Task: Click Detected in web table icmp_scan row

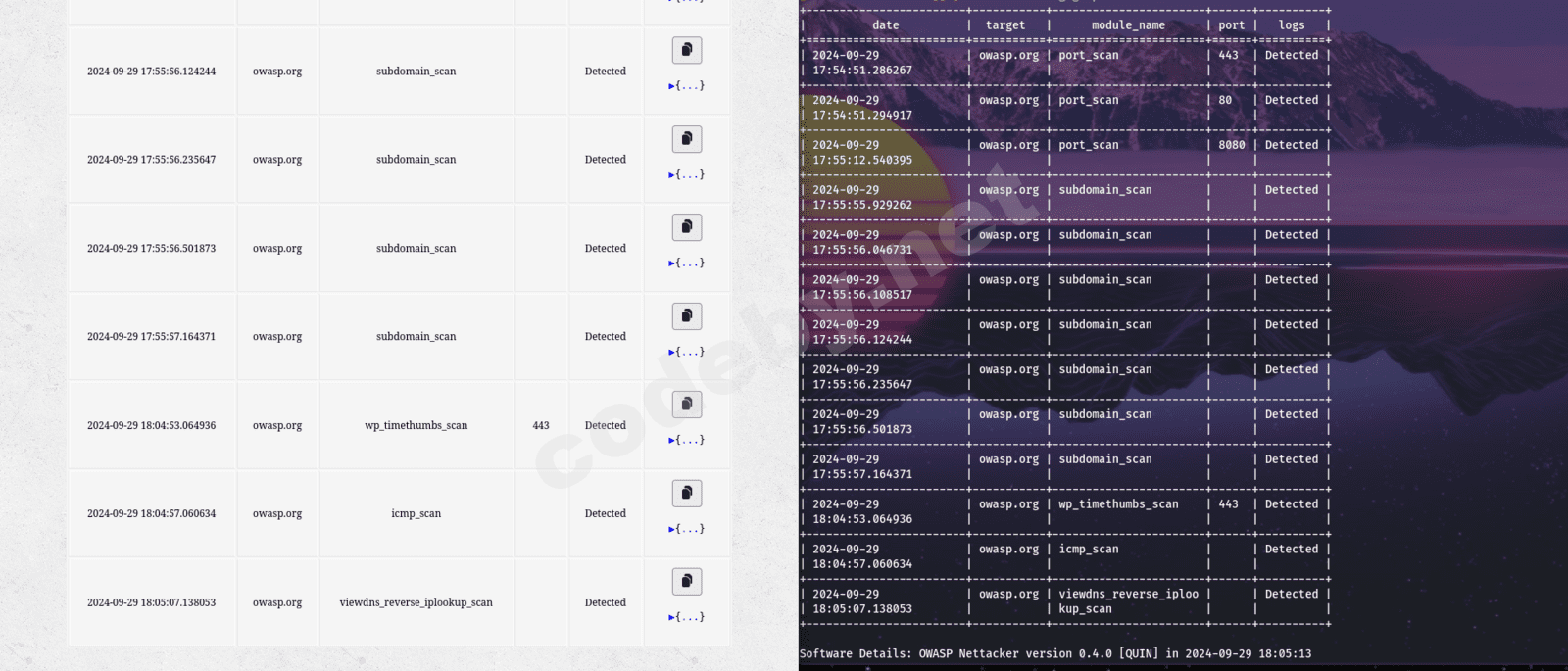Action: point(606,514)
